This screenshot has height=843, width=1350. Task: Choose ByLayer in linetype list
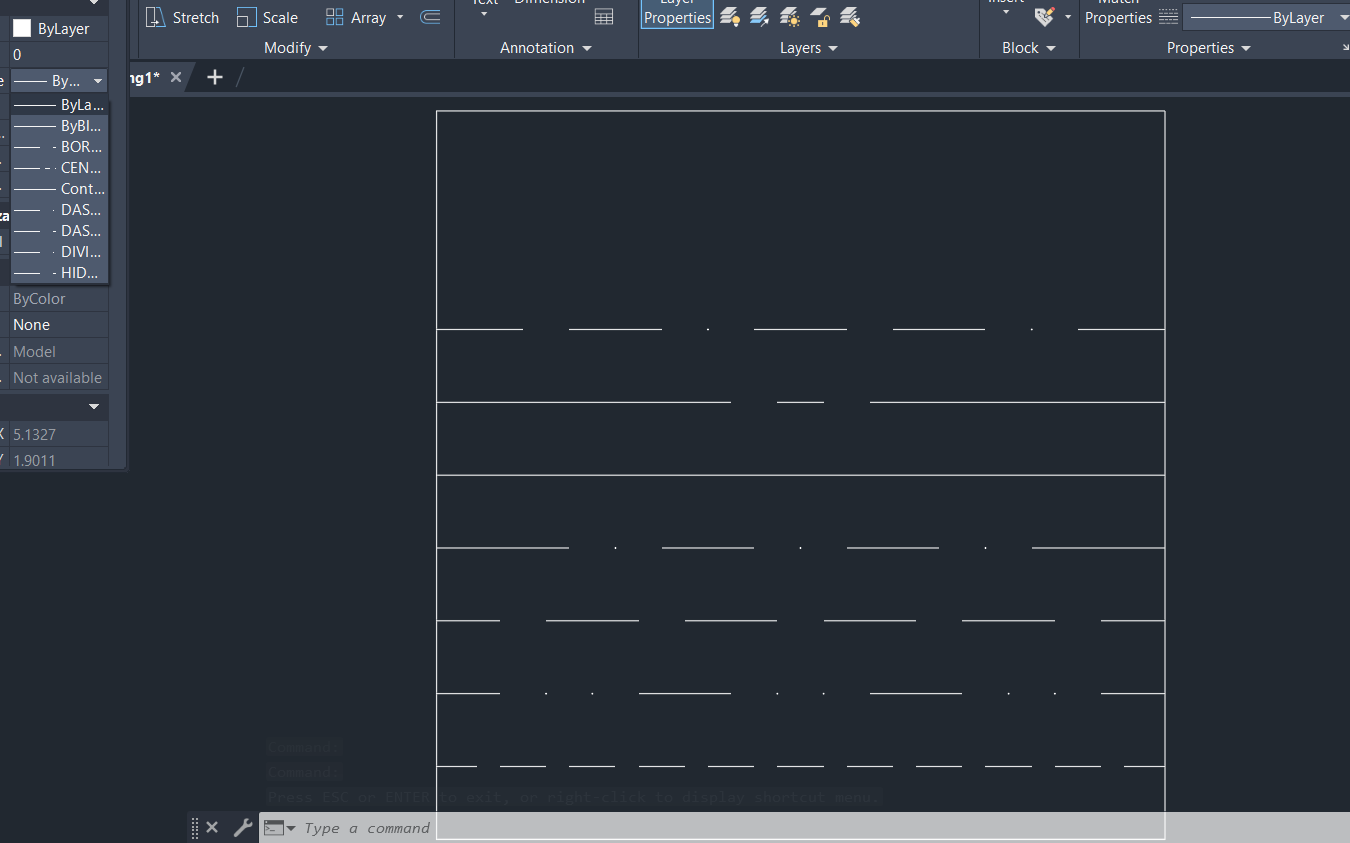click(x=59, y=104)
